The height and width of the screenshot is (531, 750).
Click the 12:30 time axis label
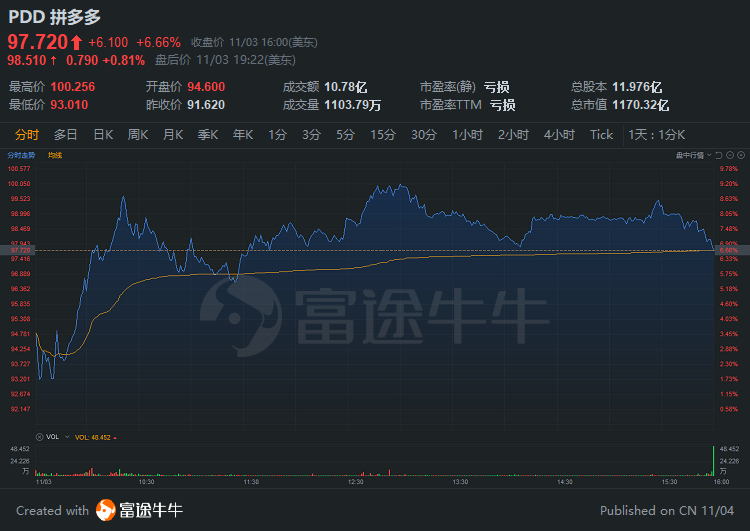click(355, 482)
